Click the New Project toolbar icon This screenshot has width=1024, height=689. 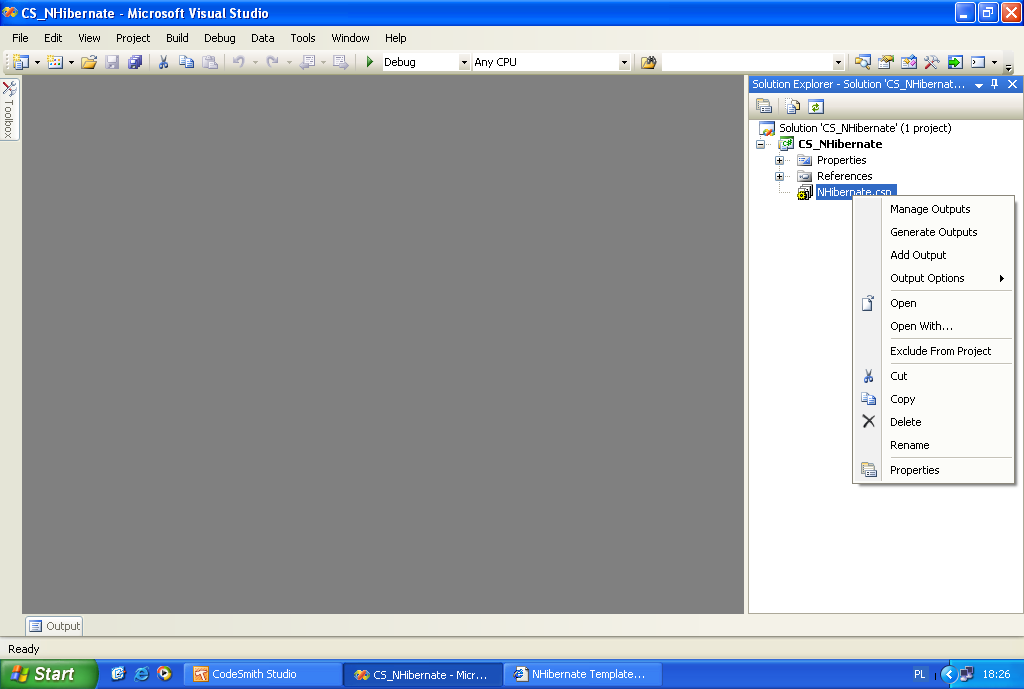tap(21, 62)
